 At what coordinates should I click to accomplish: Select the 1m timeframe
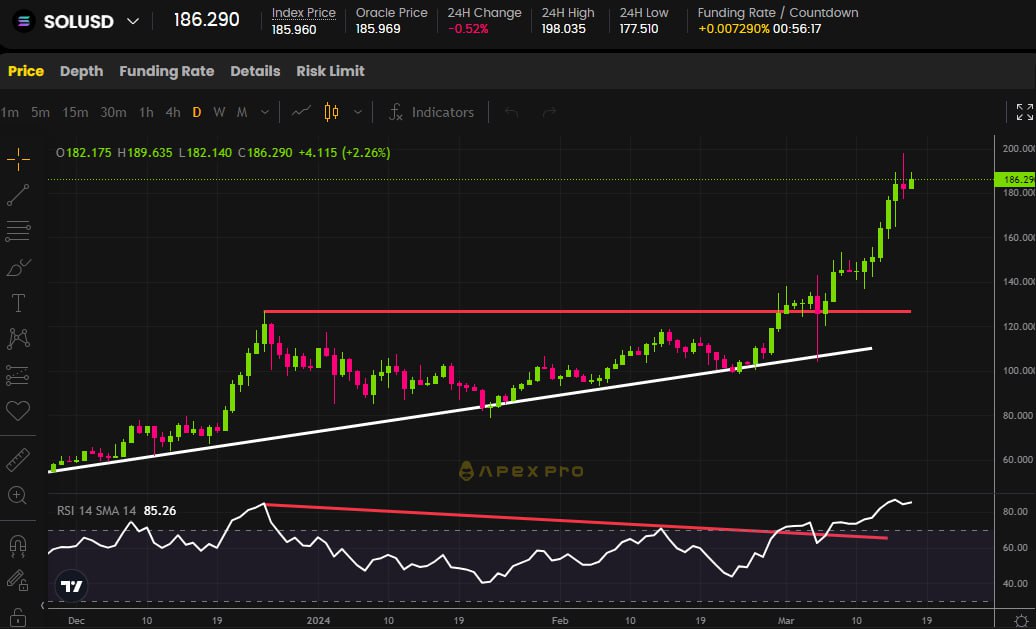[x=10, y=112]
